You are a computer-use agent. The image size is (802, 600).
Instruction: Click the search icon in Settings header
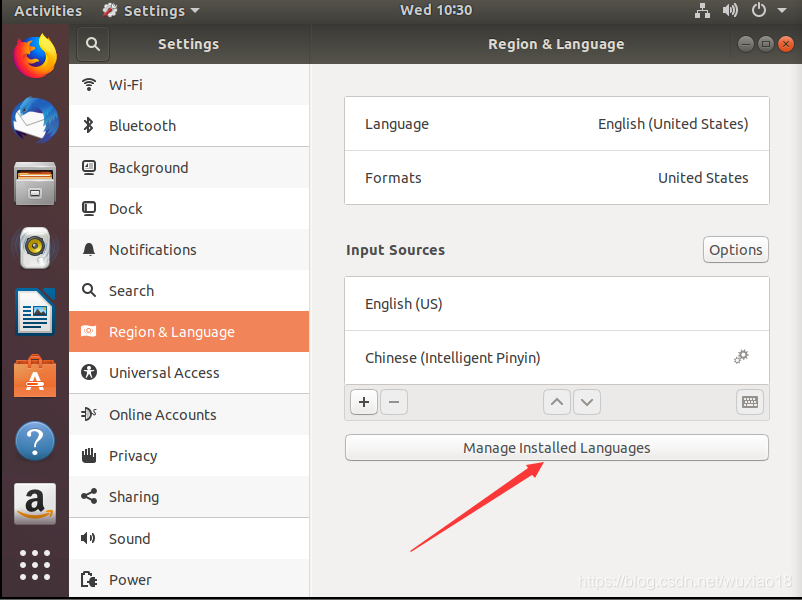(93, 44)
